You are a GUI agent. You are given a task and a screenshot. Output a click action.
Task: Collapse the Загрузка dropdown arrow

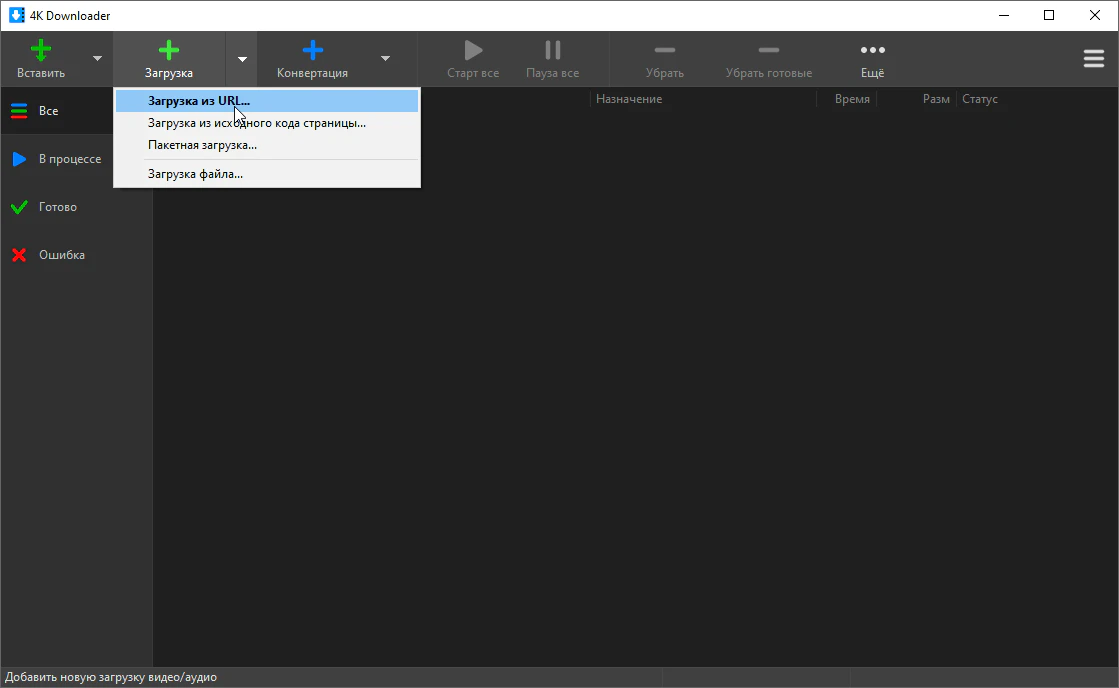tap(243, 59)
